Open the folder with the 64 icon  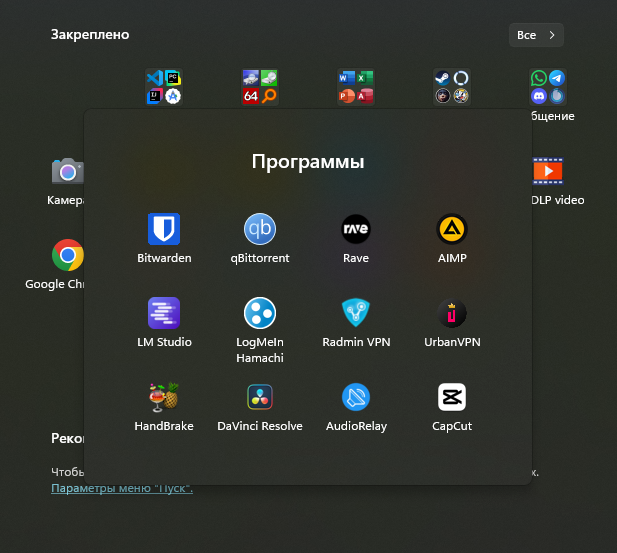[260, 87]
